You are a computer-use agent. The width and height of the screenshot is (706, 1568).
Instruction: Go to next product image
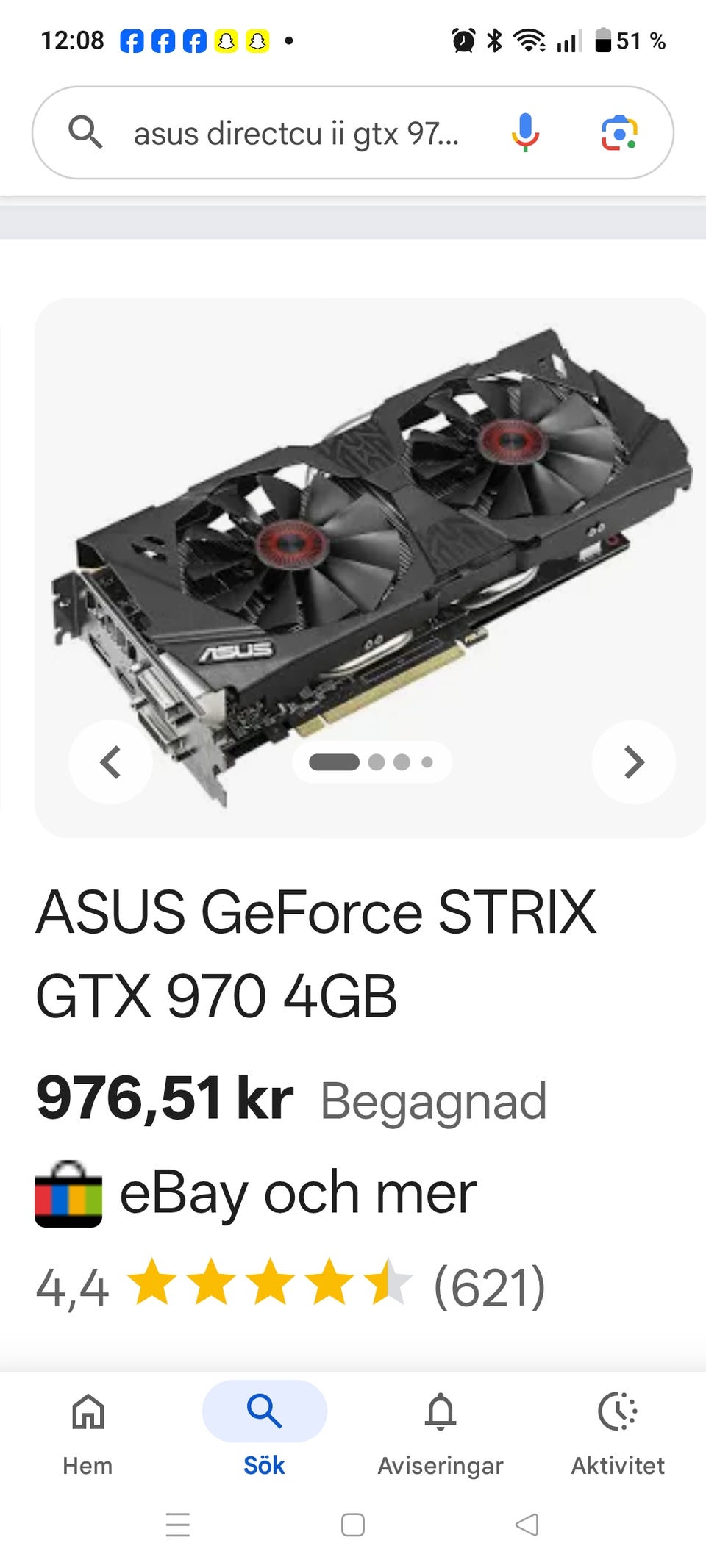click(x=633, y=762)
